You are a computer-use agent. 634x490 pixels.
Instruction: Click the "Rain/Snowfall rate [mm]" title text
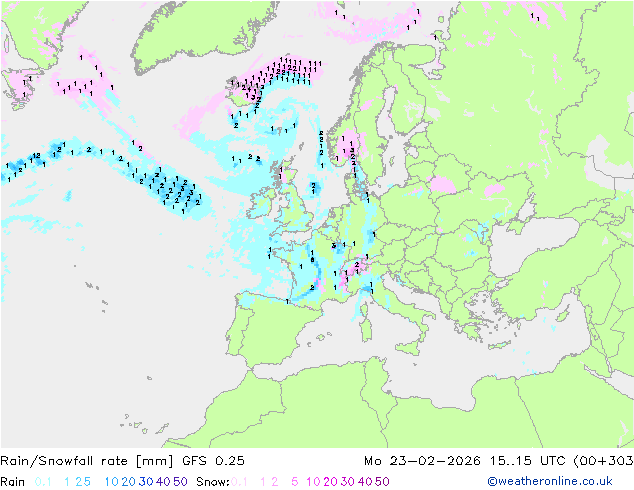point(87,461)
